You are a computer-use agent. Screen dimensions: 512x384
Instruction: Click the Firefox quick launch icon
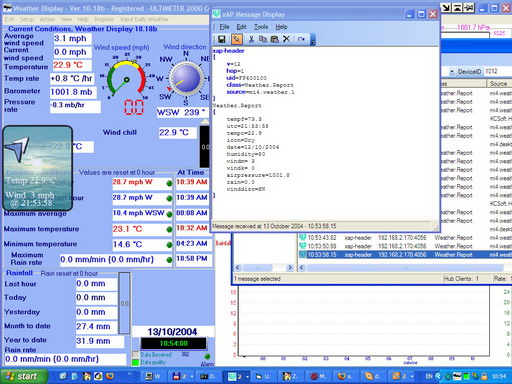point(110,376)
